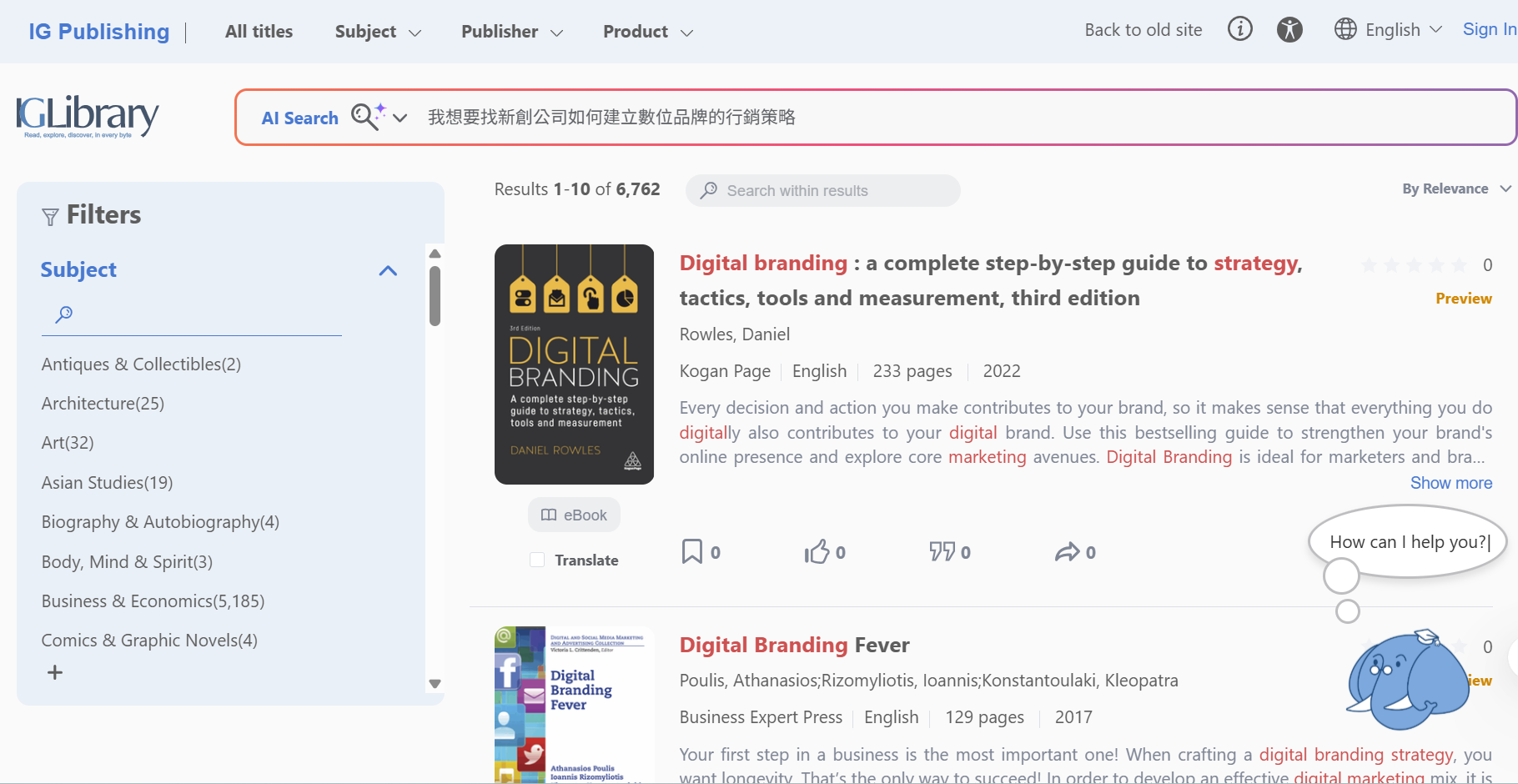Screen dimensions: 1518x784
Task: Expand the Product menu
Action: pyautogui.click(x=648, y=32)
